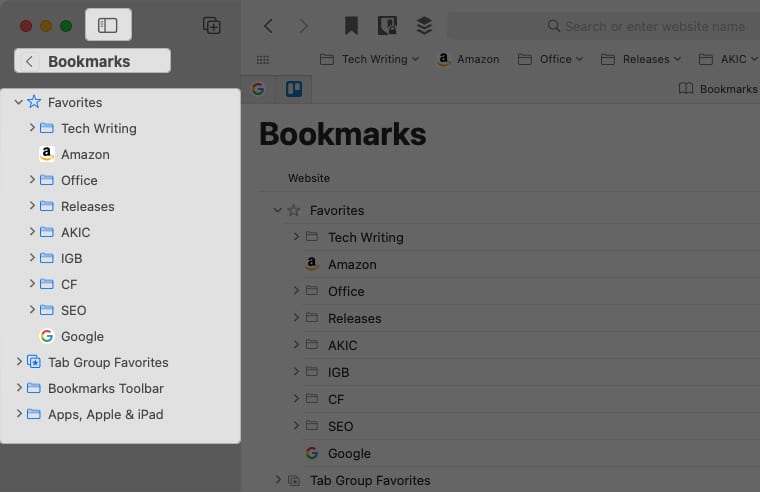Screen dimensions: 760x492
Task: Expand Office in main bookmarks list
Action: point(296,290)
